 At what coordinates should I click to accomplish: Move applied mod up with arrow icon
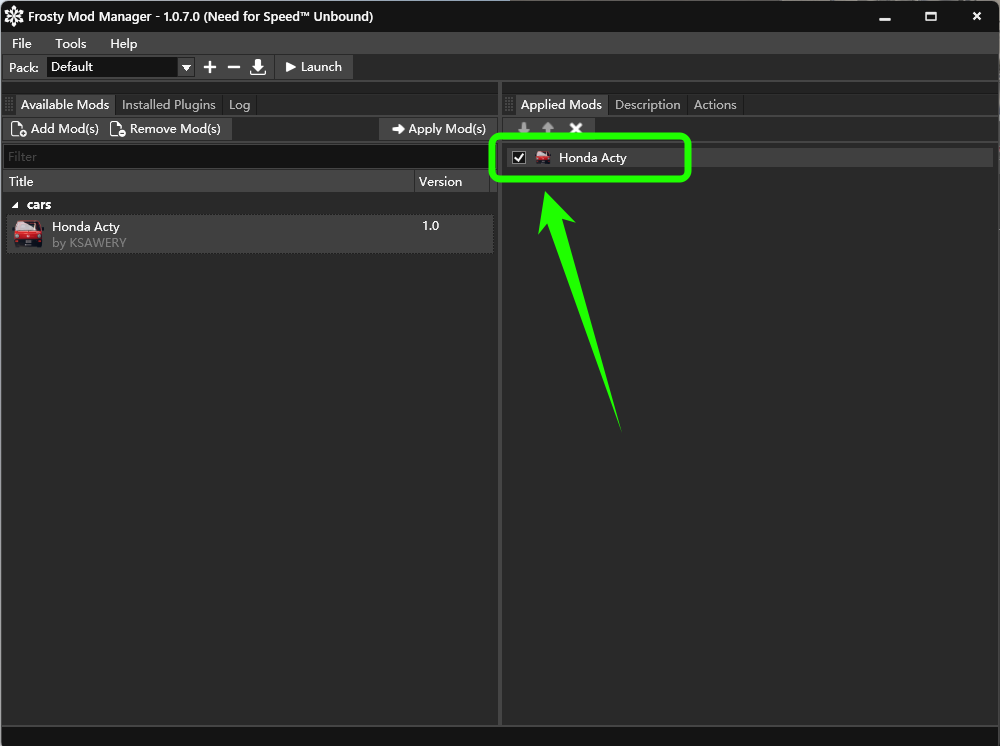[x=548, y=128]
